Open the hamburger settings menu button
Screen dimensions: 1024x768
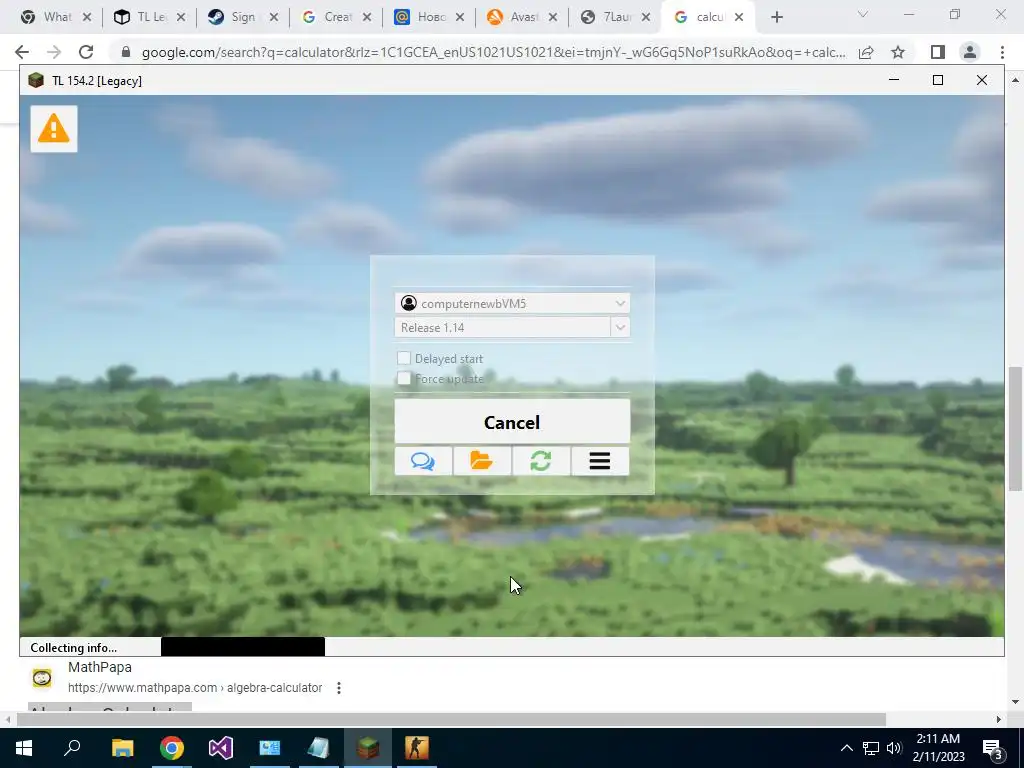click(x=600, y=461)
